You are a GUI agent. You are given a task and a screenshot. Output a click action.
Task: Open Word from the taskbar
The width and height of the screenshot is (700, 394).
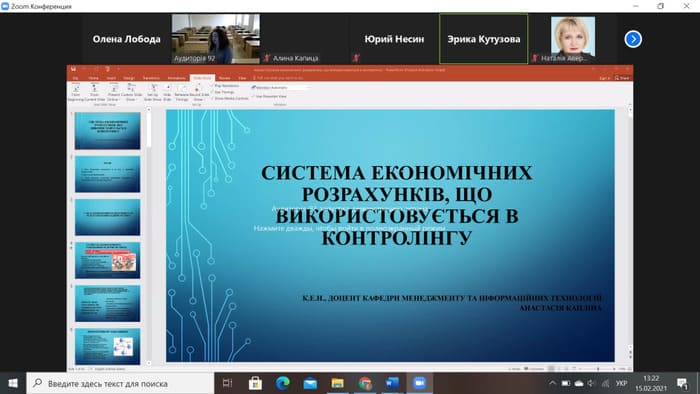[x=392, y=383]
